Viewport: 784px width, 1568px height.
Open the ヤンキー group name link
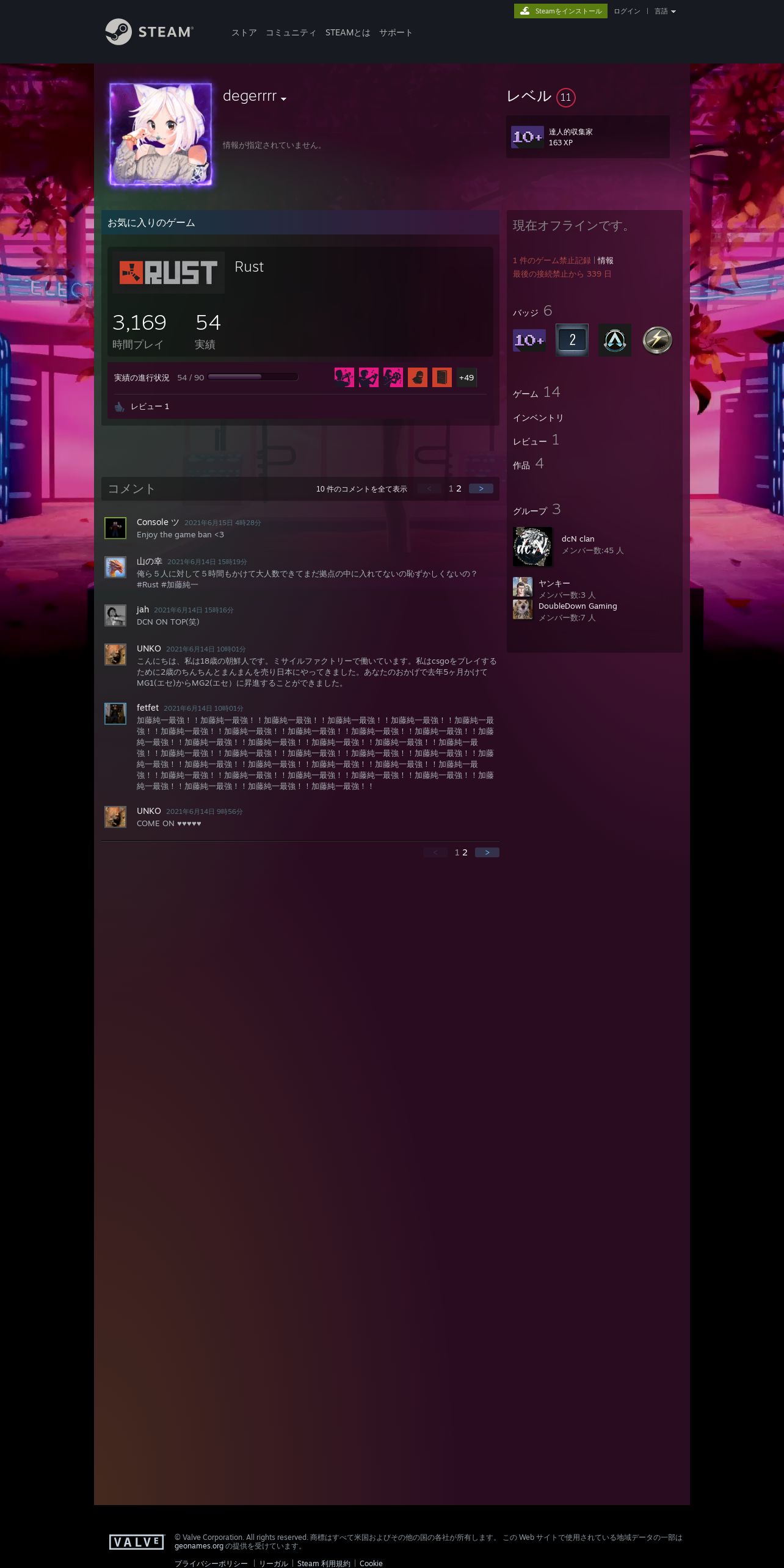[x=554, y=584]
